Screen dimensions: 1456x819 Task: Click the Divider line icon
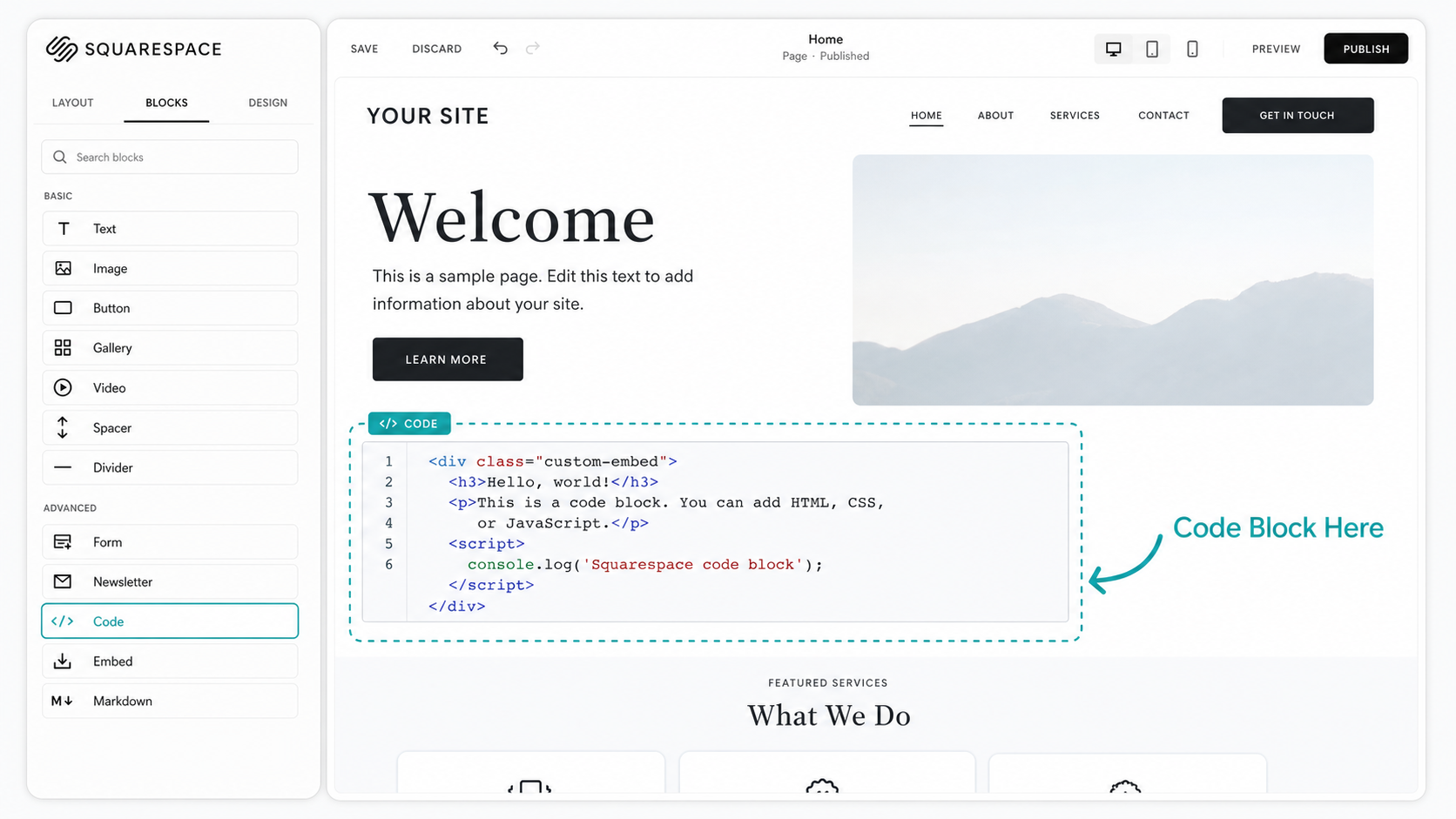[x=63, y=467]
